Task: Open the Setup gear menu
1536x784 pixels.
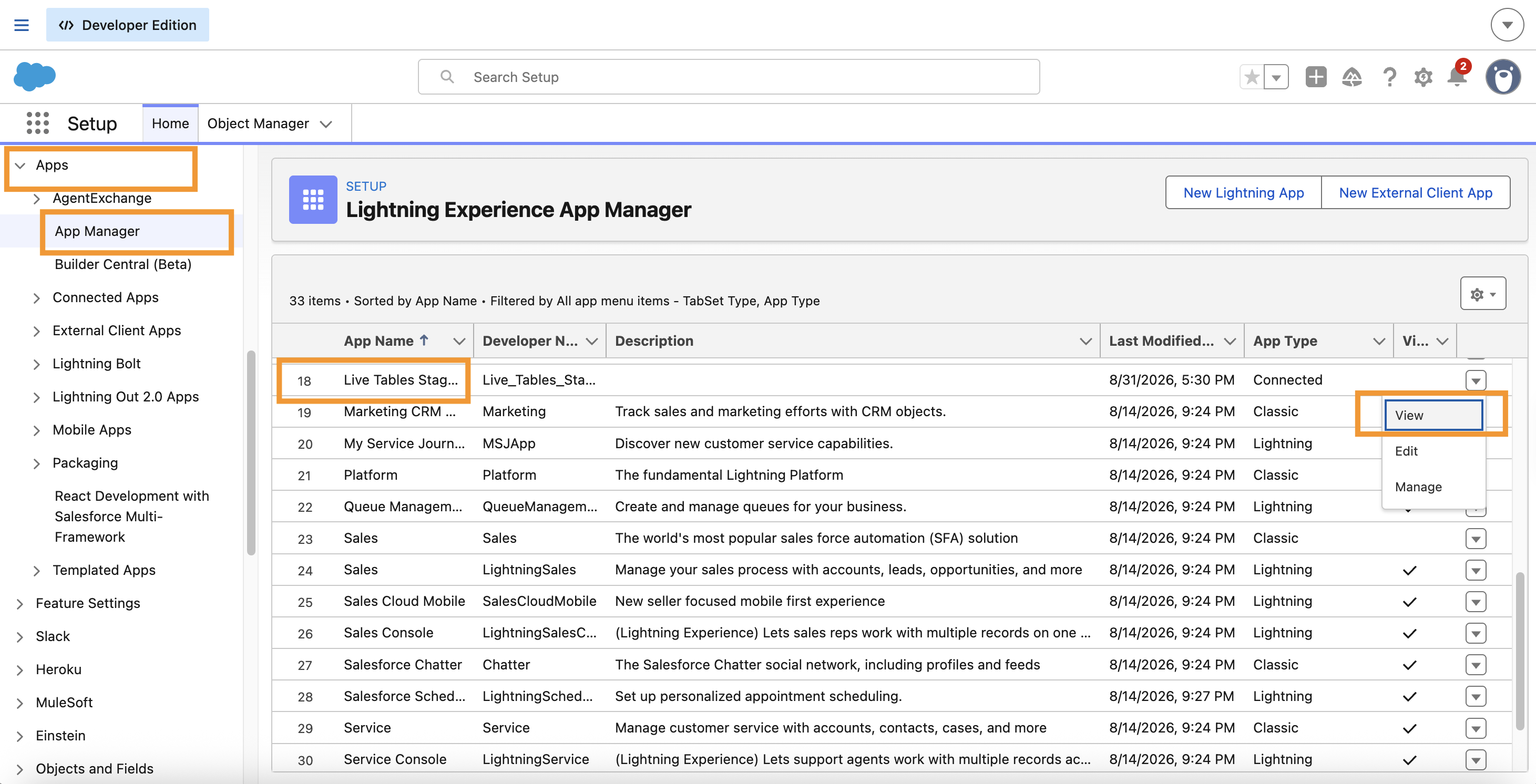Action: pos(1422,77)
